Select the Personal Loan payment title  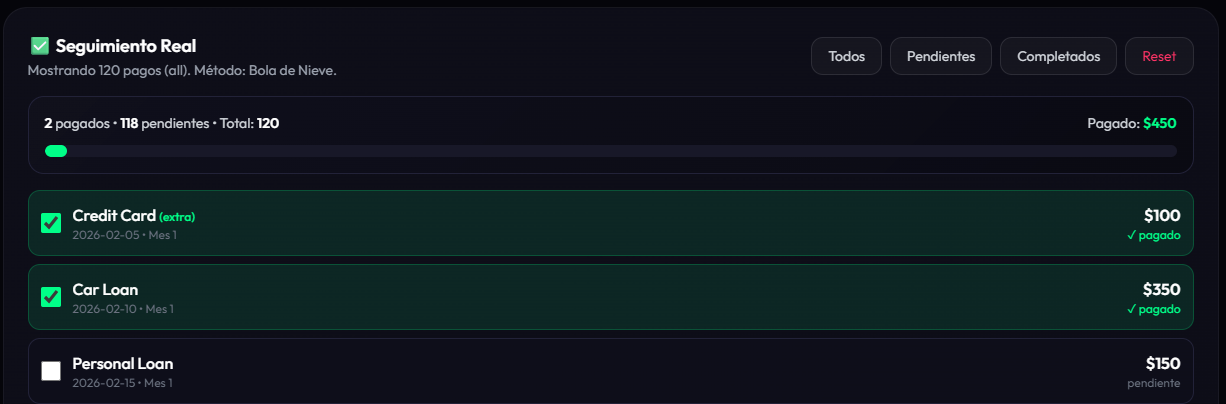(x=122, y=364)
